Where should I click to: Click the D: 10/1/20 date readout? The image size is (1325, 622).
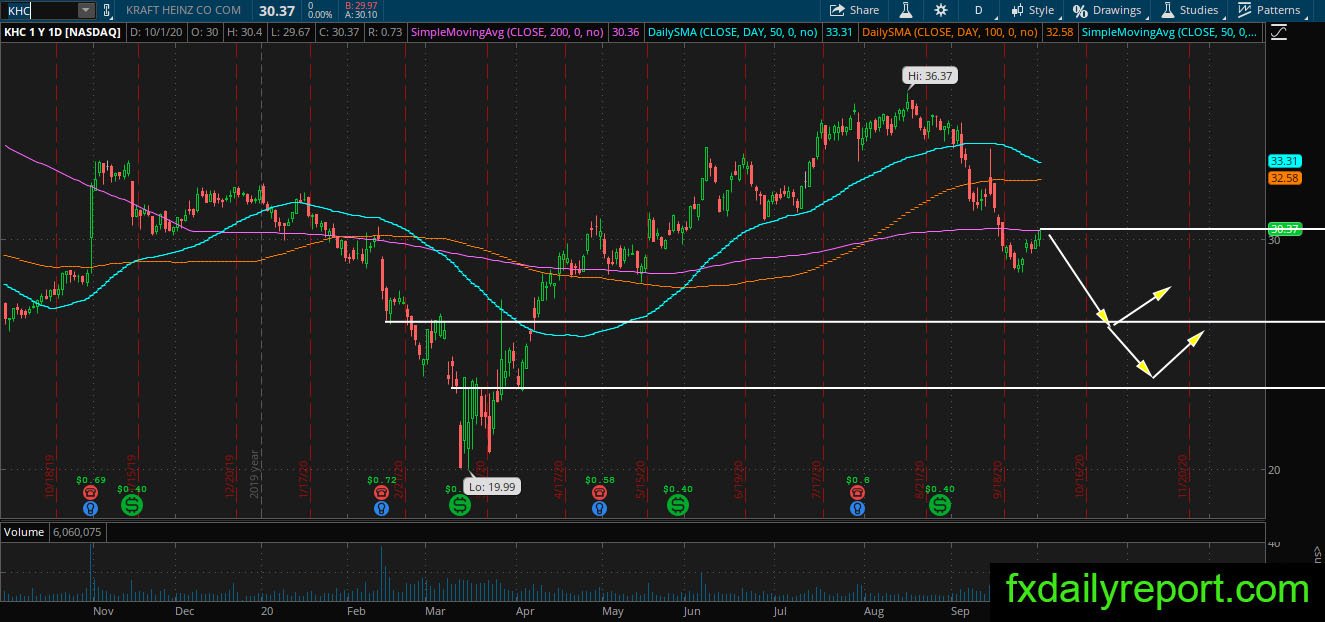pyautogui.click(x=158, y=32)
